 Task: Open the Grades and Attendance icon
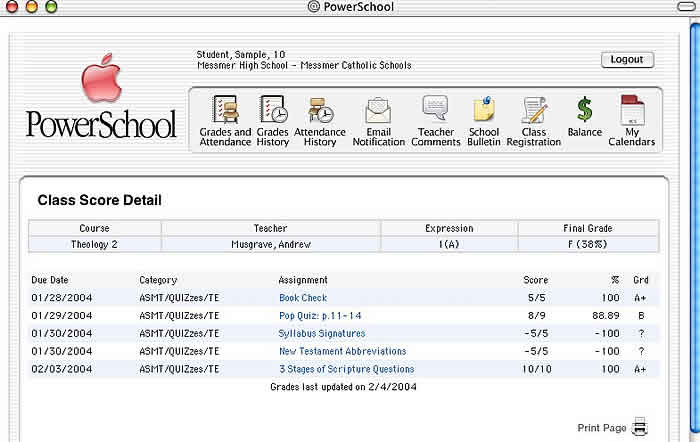[225, 109]
